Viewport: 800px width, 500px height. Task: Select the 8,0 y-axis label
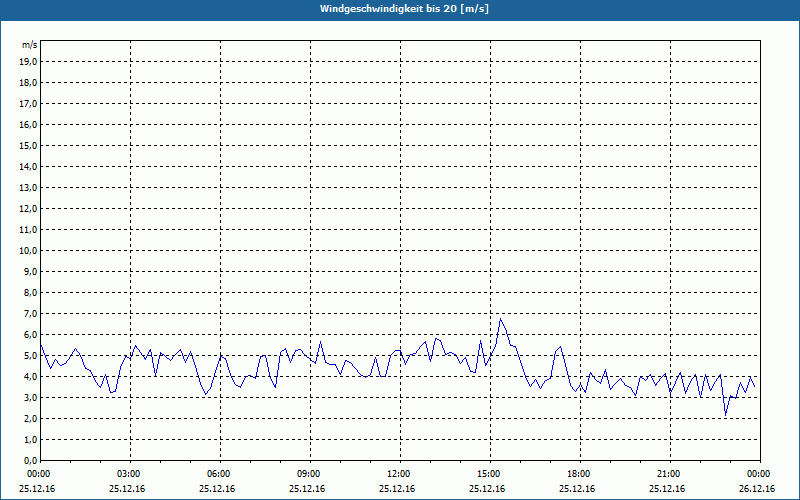point(30,293)
